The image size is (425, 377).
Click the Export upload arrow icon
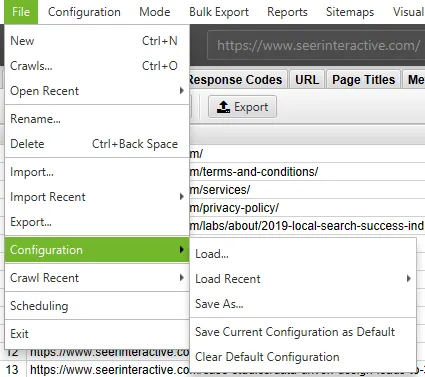(x=223, y=107)
